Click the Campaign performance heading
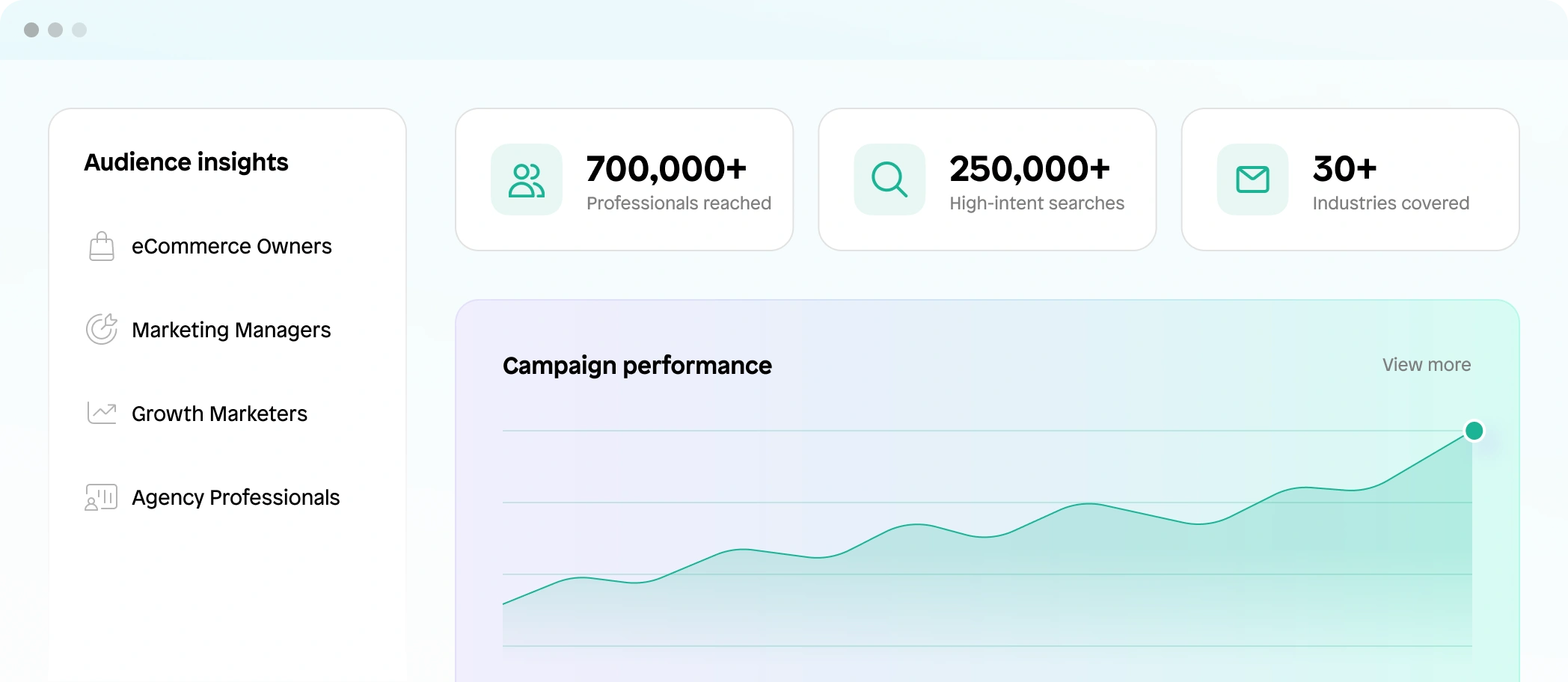 pyautogui.click(x=637, y=366)
